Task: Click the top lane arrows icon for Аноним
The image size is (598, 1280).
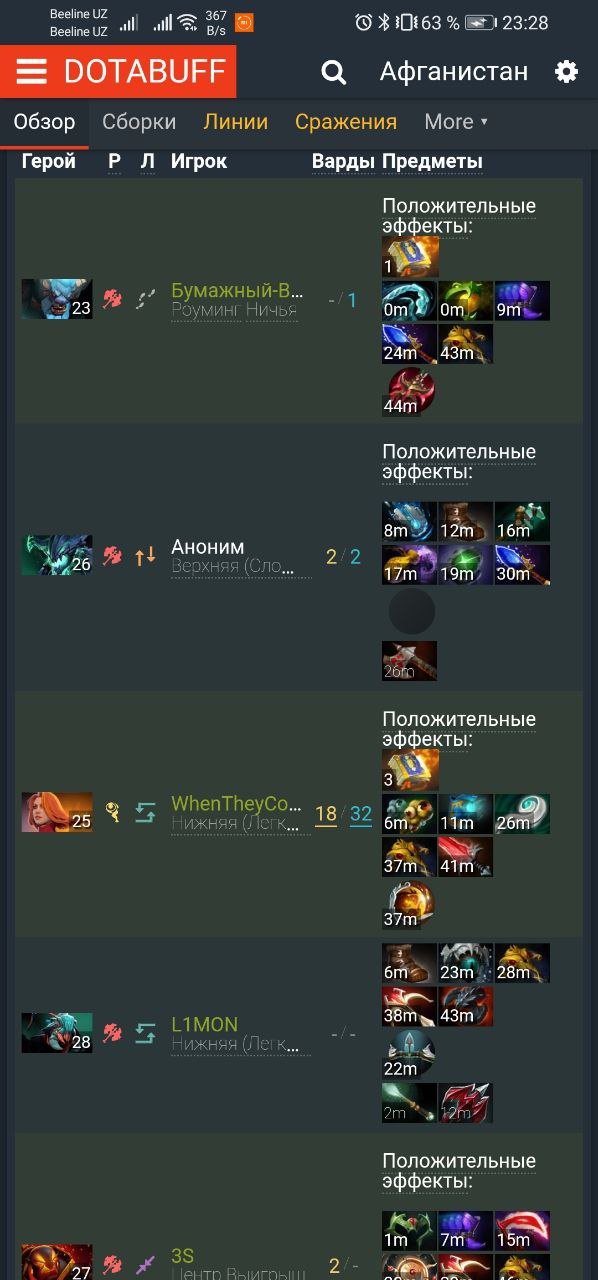Action: (x=145, y=555)
